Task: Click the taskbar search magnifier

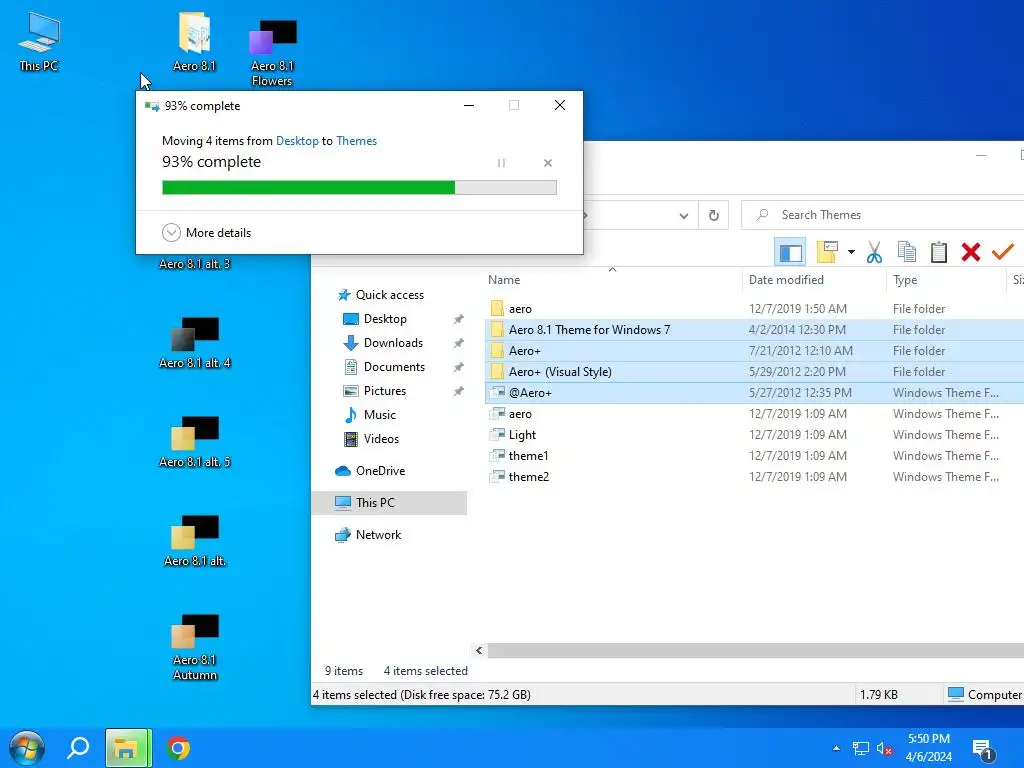Action: 78,748
